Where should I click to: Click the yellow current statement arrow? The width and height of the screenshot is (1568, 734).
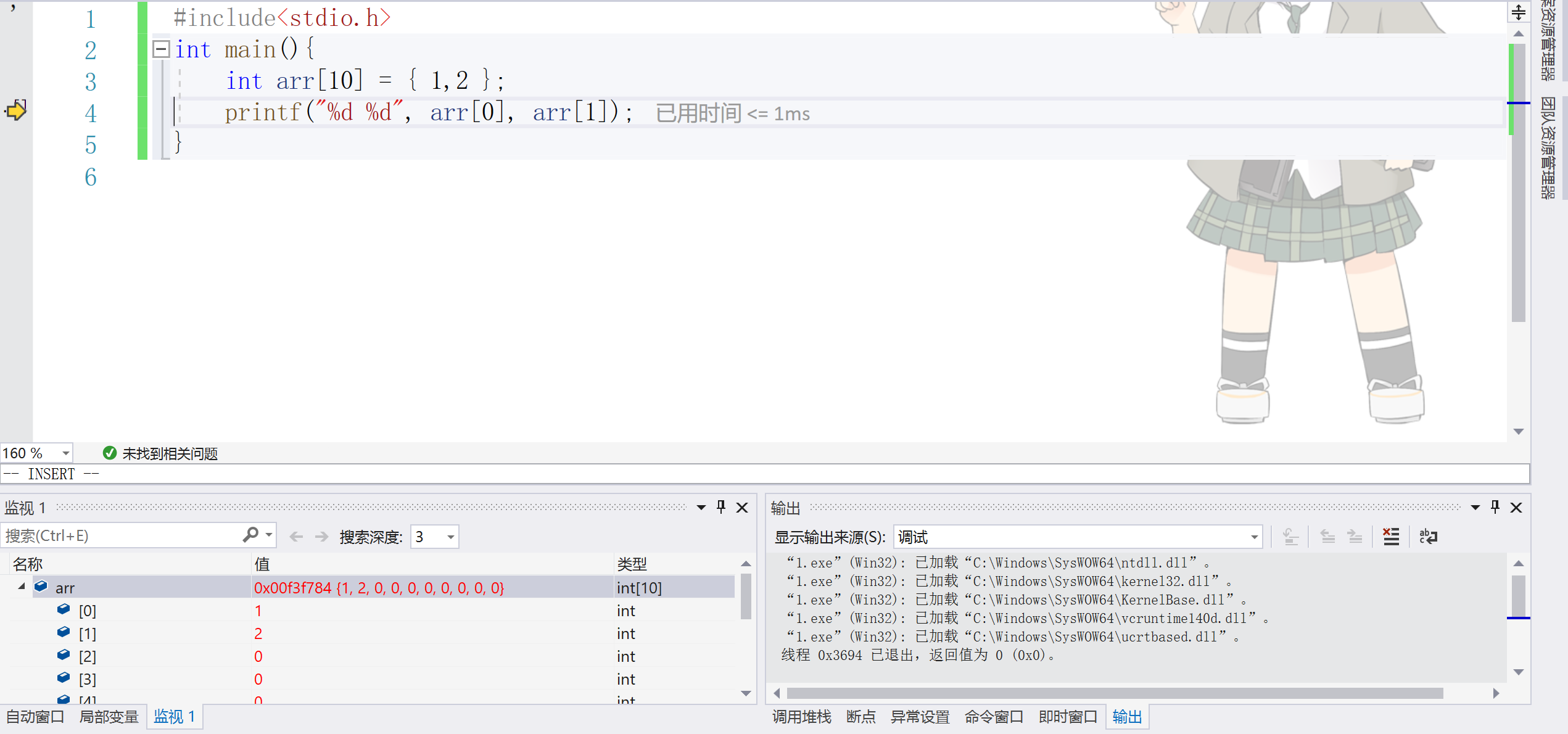click(x=15, y=112)
